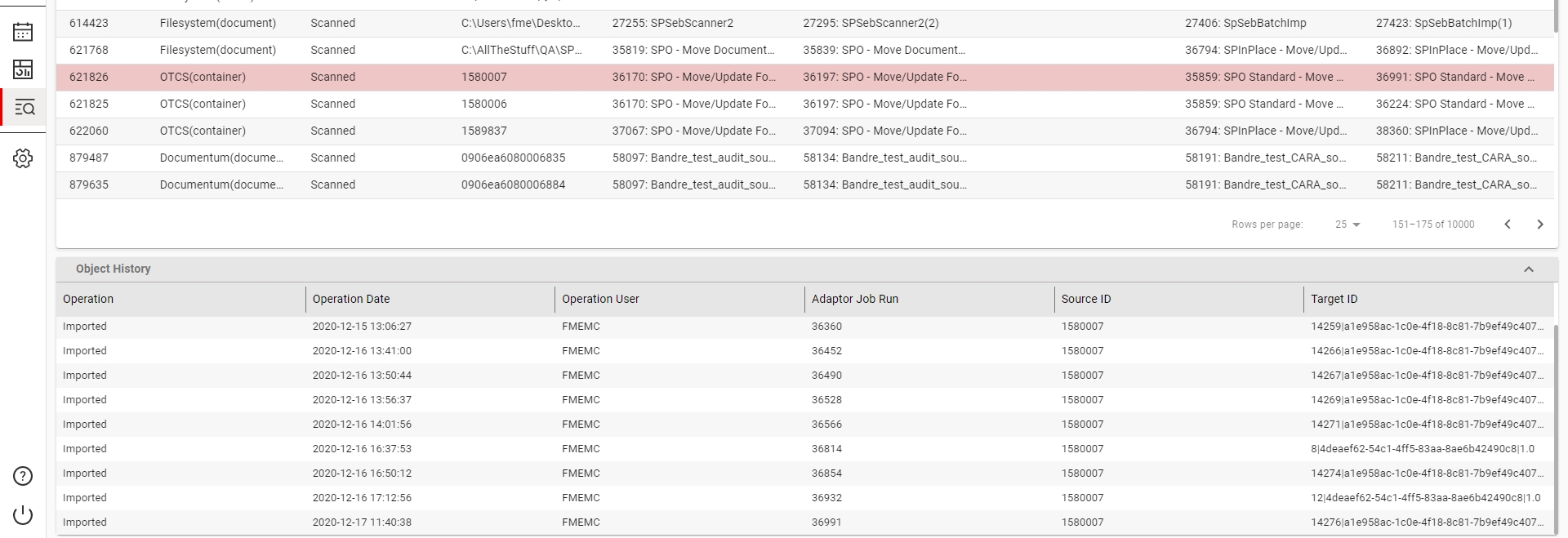
Task: Sort by Operation Date column header
Action: (x=351, y=299)
